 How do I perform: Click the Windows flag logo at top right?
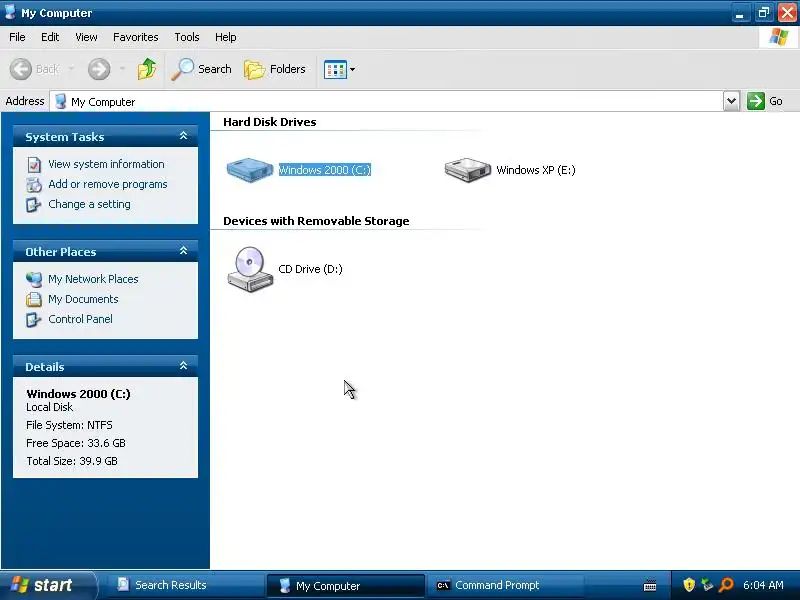point(779,37)
